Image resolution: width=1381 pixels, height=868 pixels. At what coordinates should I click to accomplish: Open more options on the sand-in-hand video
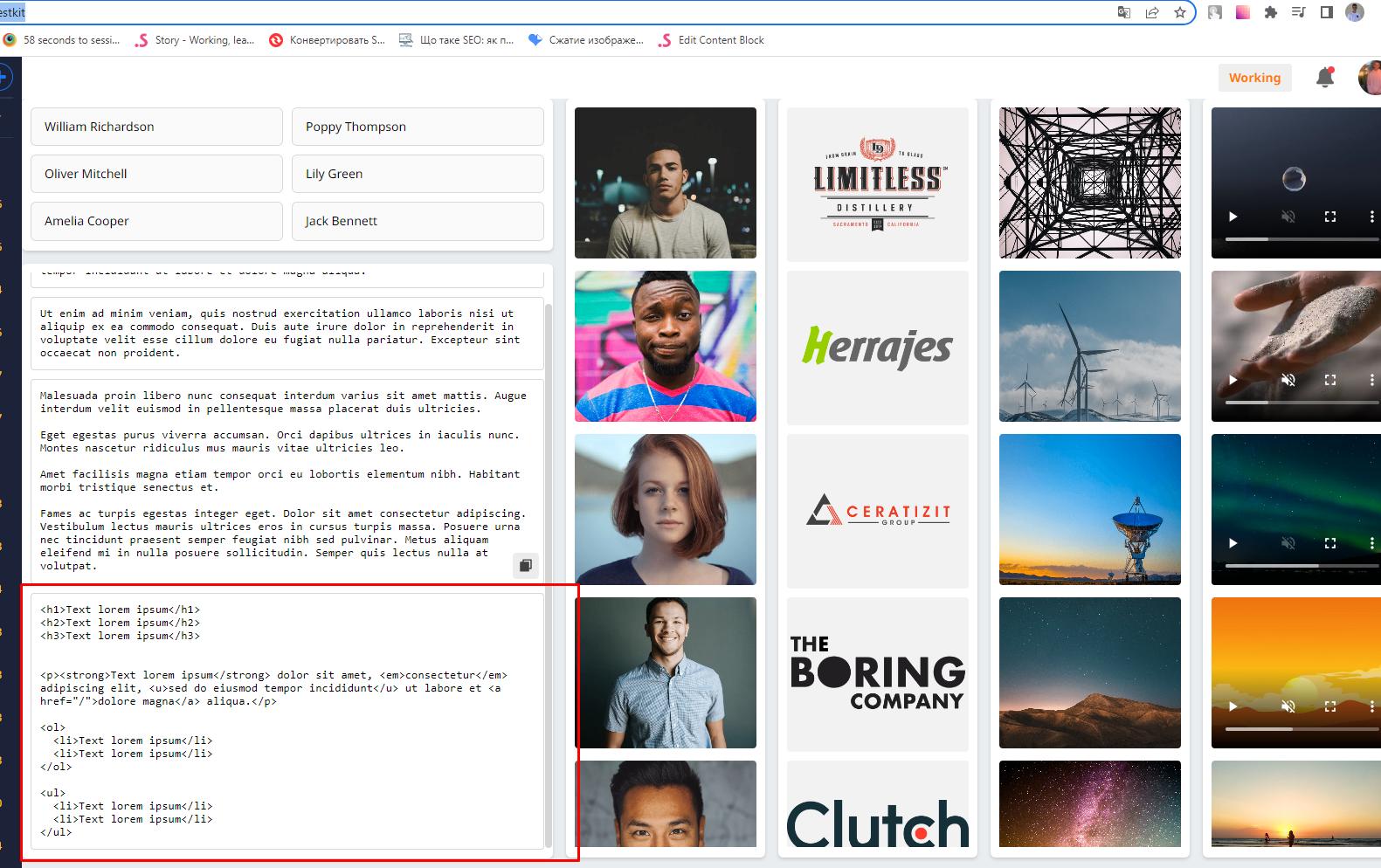pos(1371,380)
